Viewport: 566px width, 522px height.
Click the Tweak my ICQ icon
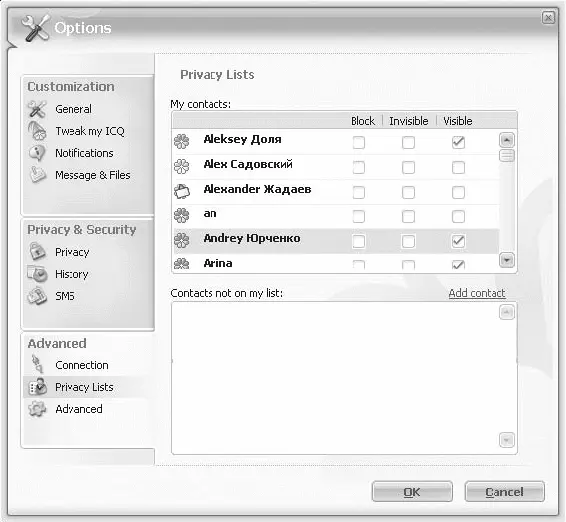[37, 131]
